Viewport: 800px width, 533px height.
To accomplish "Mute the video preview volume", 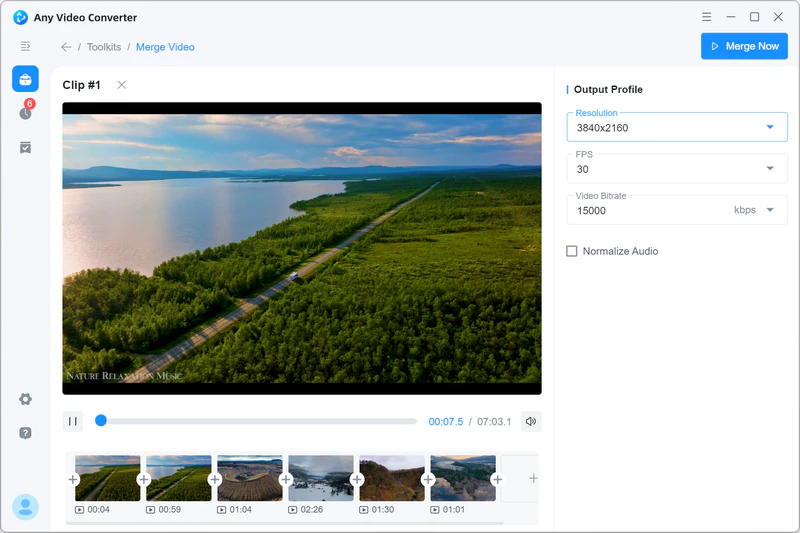I will tap(530, 421).
